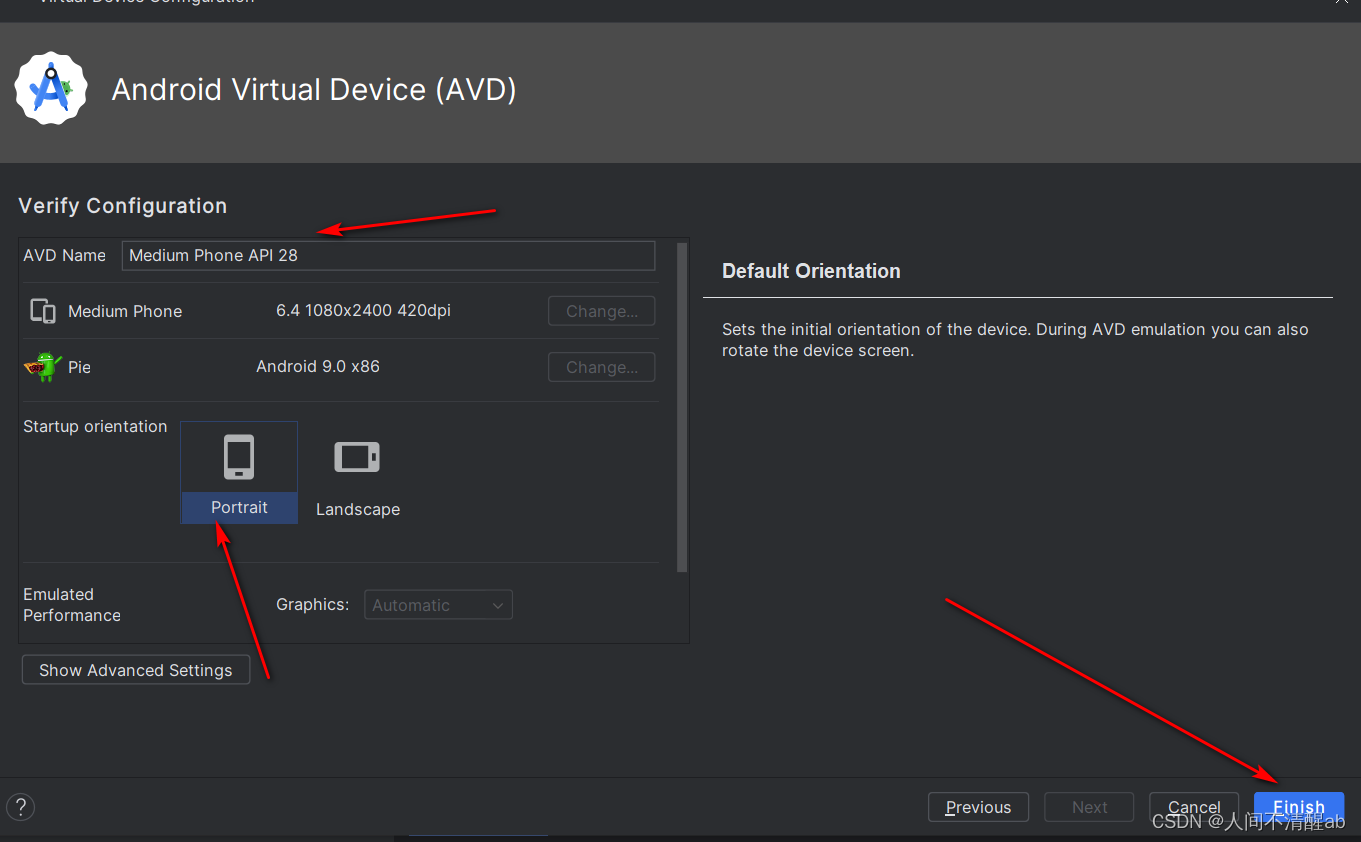Image resolution: width=1361 pixels, height=842 pixels.
Task: Click the Landscape phone icon
Action: pos(357,457)
